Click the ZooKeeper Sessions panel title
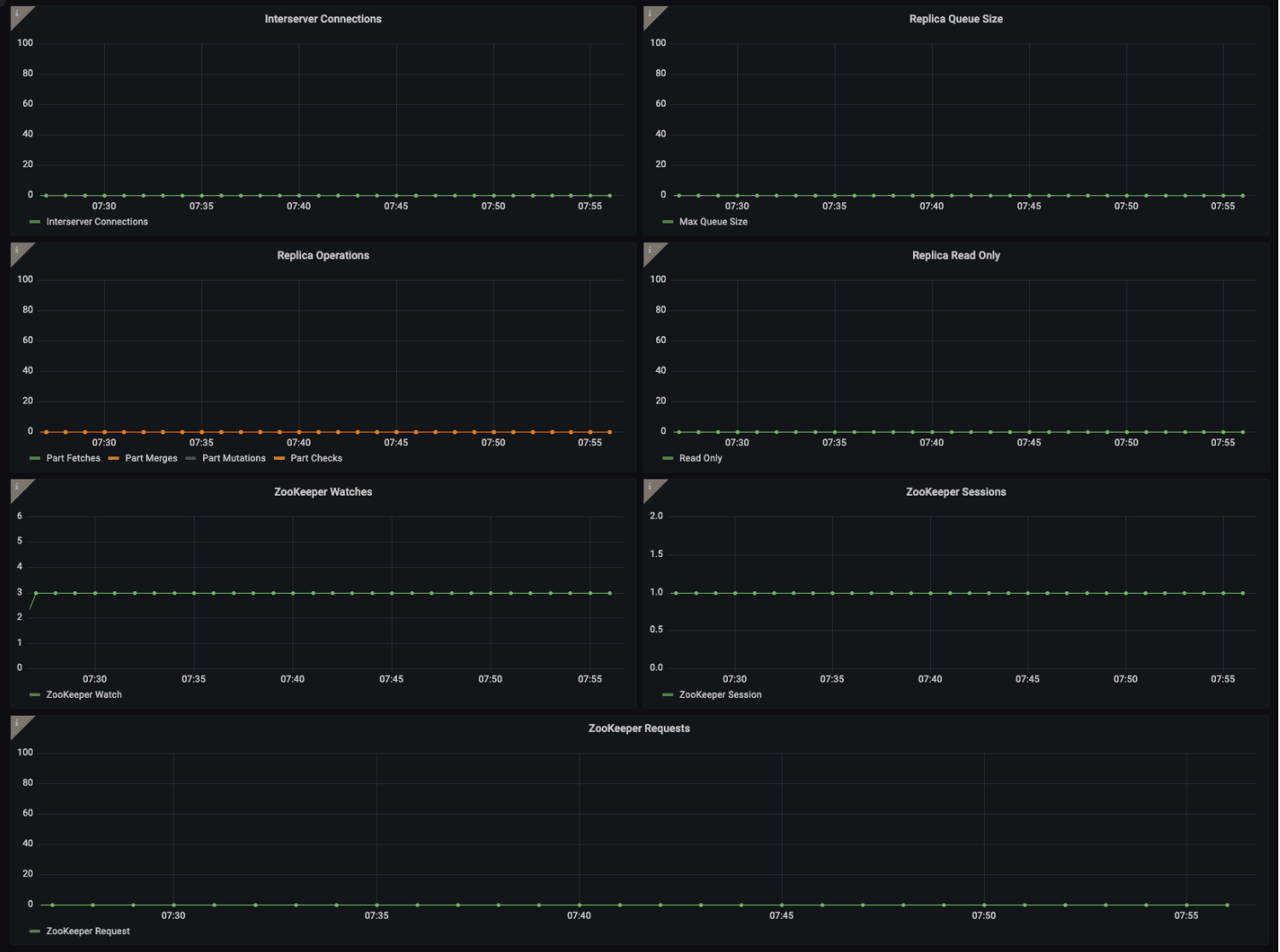 956,491
